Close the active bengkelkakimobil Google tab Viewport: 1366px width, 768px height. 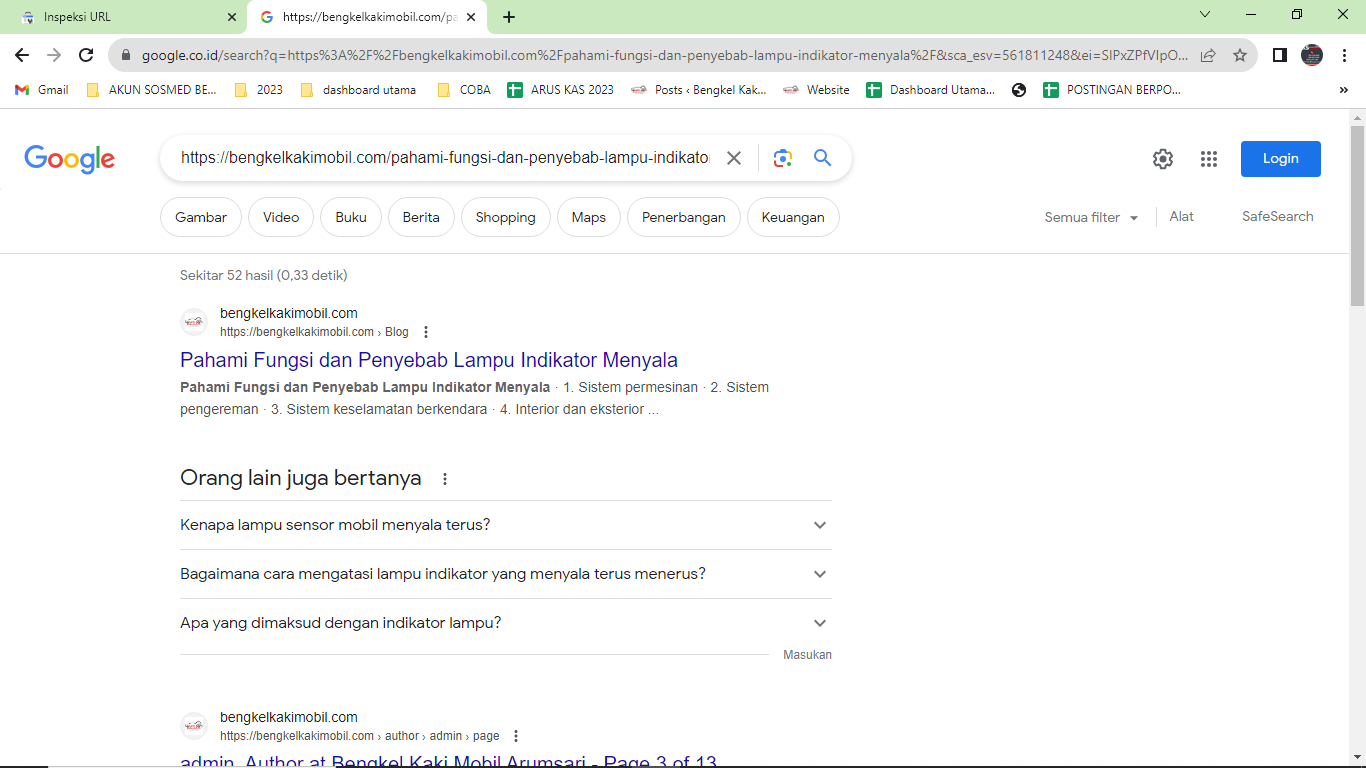click(471, 17)
